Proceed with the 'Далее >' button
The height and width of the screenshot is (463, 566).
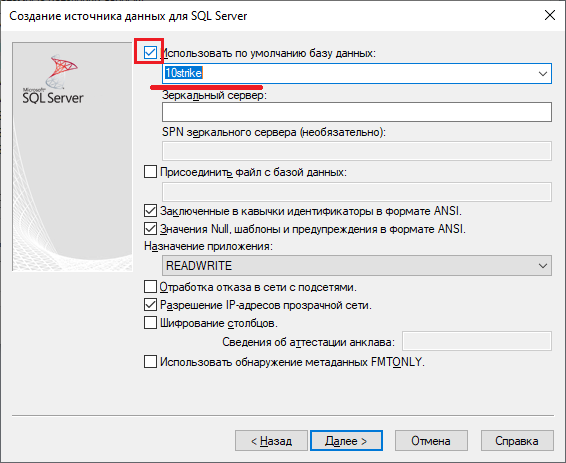coord(346,441)
